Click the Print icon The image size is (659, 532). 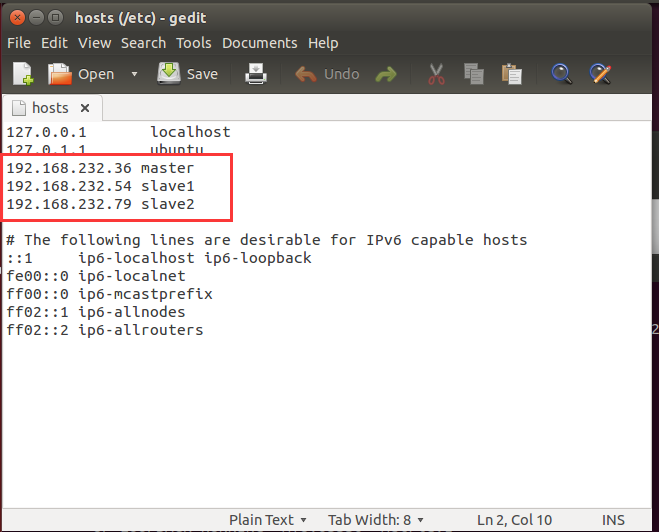click(x=257, y=74)
